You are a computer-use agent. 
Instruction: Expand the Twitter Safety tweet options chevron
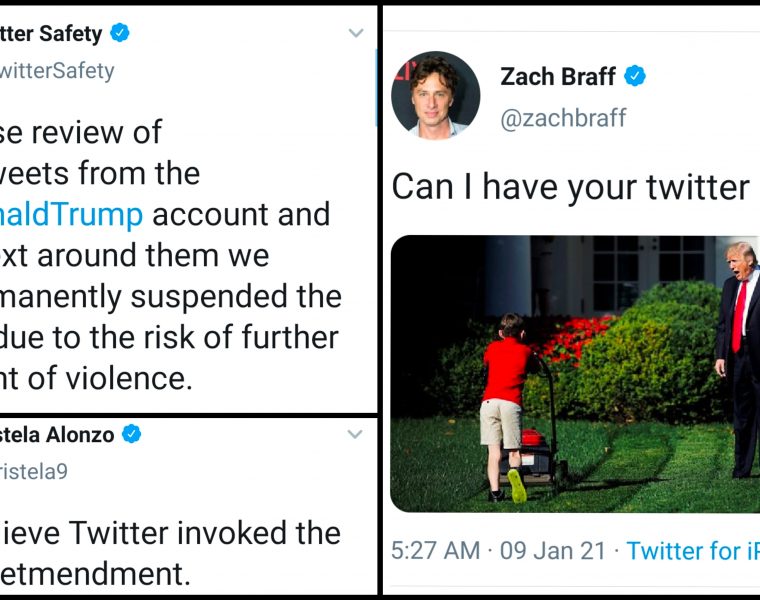[x=355, y=34]
